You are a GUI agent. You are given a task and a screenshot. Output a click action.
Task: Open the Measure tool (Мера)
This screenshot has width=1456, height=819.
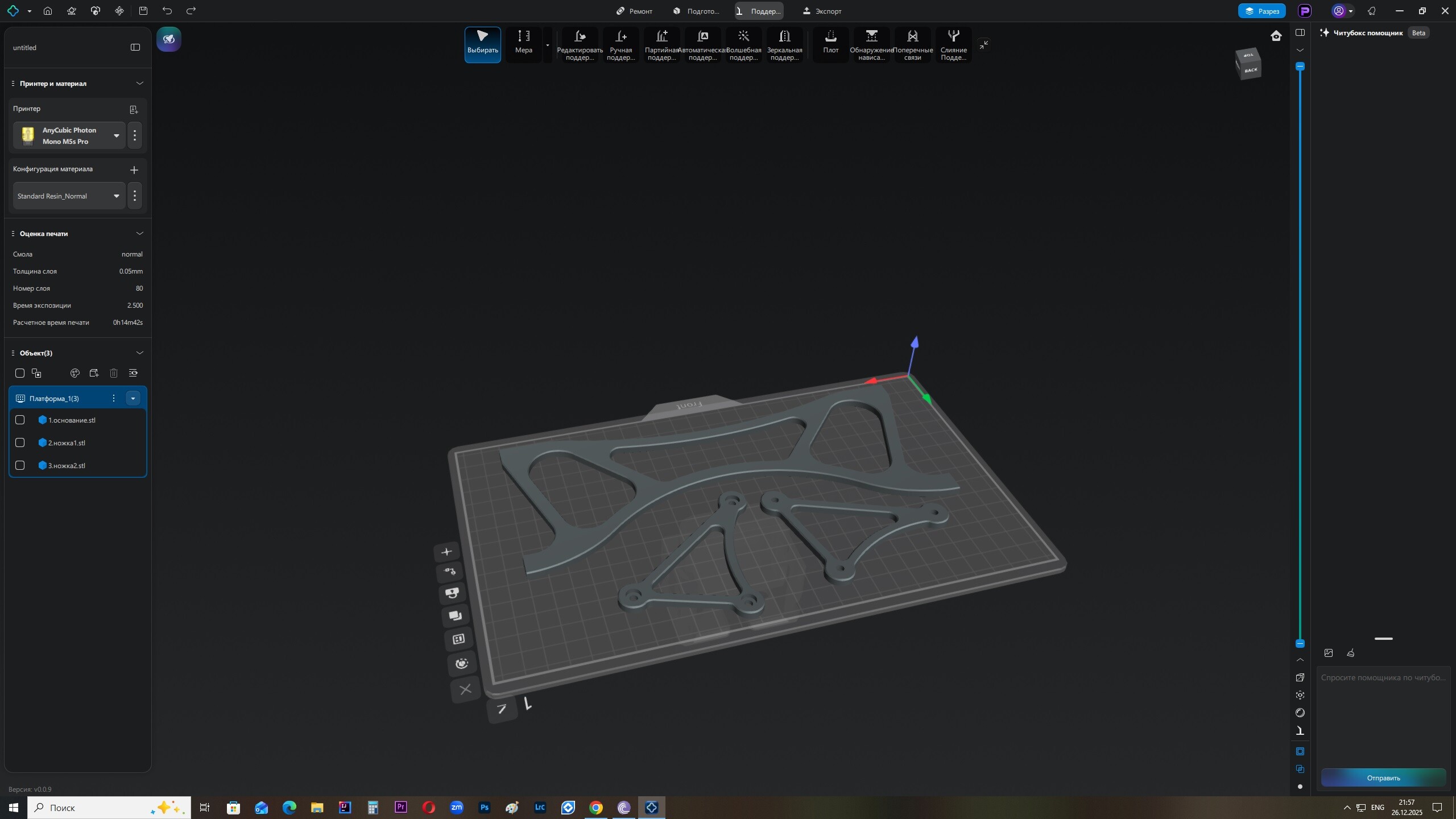tap(523, 44)
